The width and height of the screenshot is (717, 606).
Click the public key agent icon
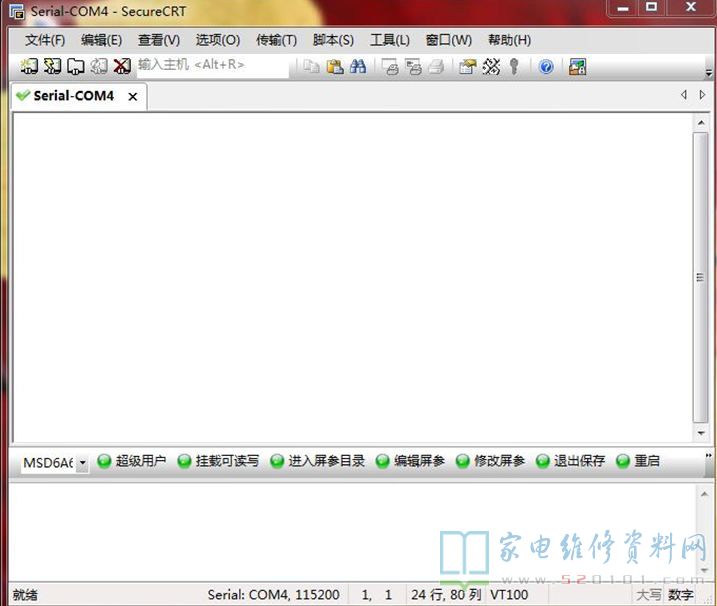pos(514,66)
